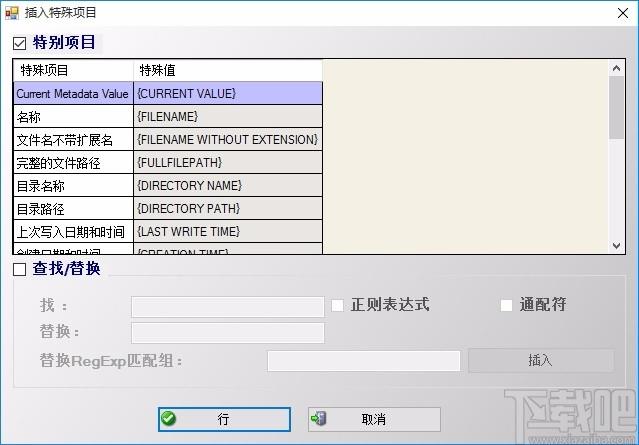
Task: Click the green checkmark icon on 行
Action: pos(168,419)
